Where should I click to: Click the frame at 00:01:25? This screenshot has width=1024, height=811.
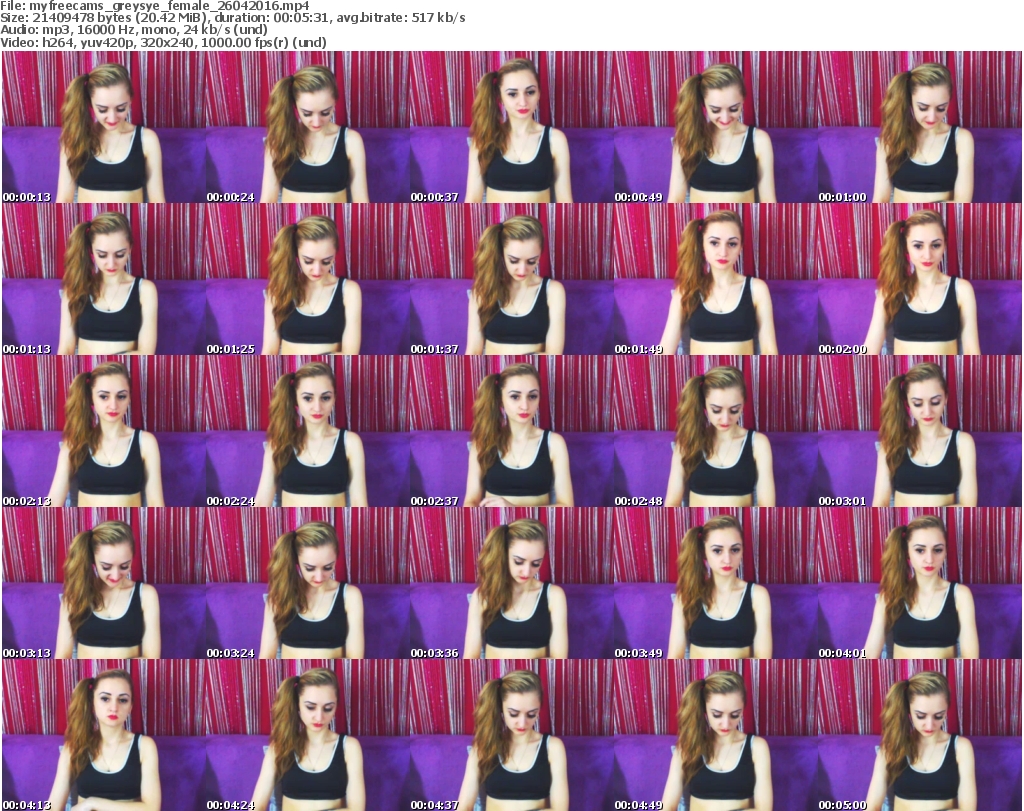coord(308,279)
